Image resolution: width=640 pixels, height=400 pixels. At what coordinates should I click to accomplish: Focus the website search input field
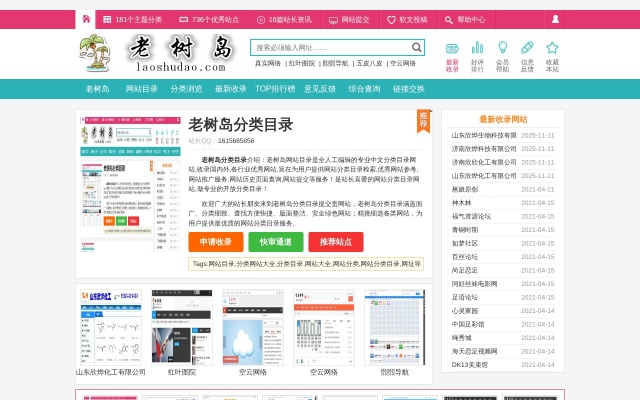[x=330, y=47]
